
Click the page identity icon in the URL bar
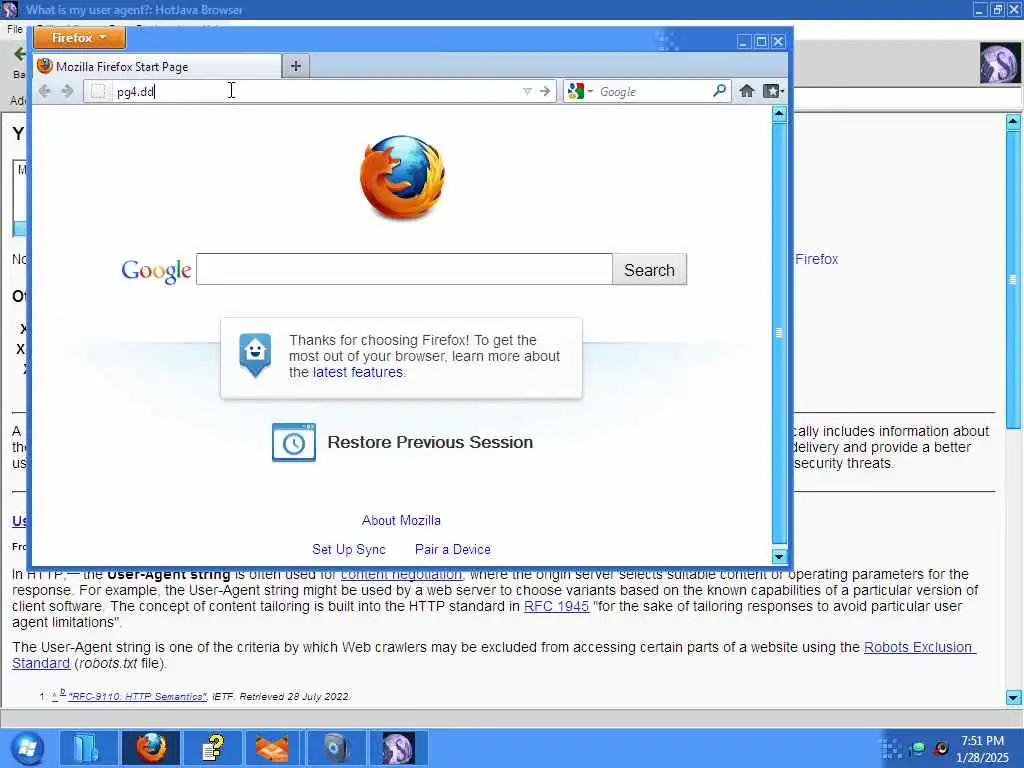(x=98, y=91)
